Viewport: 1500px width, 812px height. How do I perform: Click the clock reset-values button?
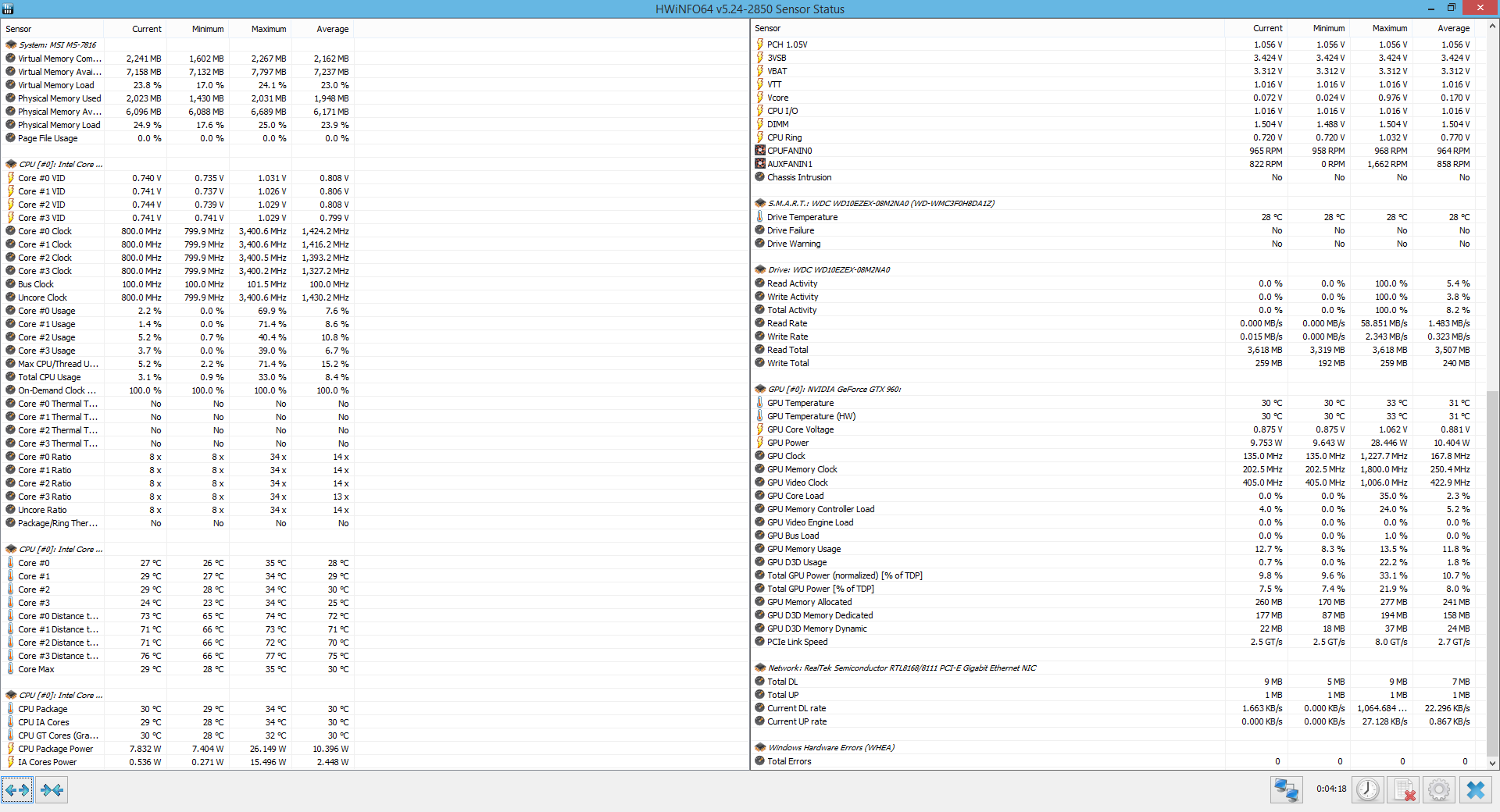pyautogui.click(x=1367, y=790)
